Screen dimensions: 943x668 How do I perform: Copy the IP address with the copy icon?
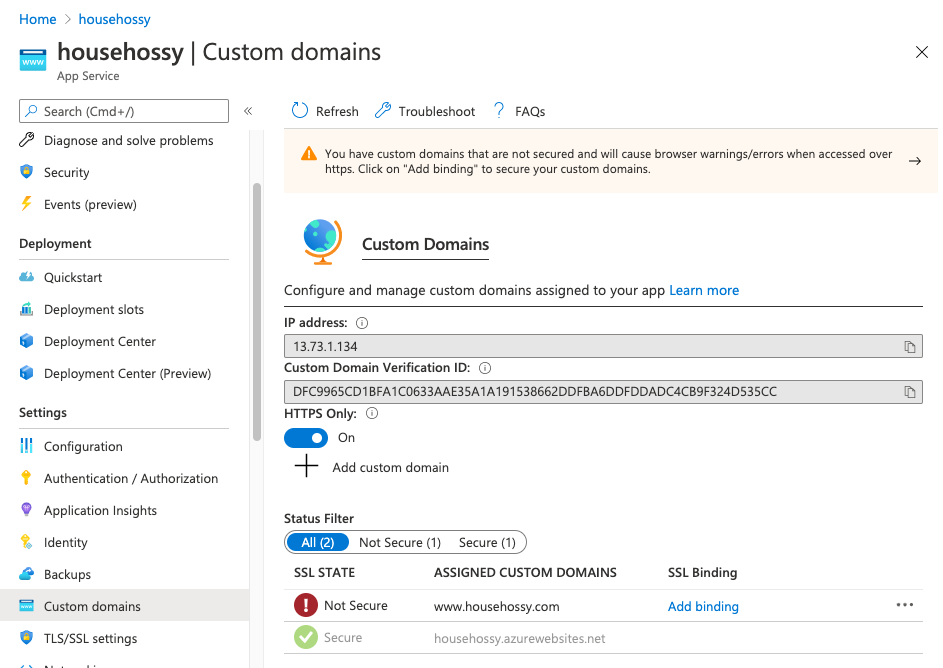point(909,346)
